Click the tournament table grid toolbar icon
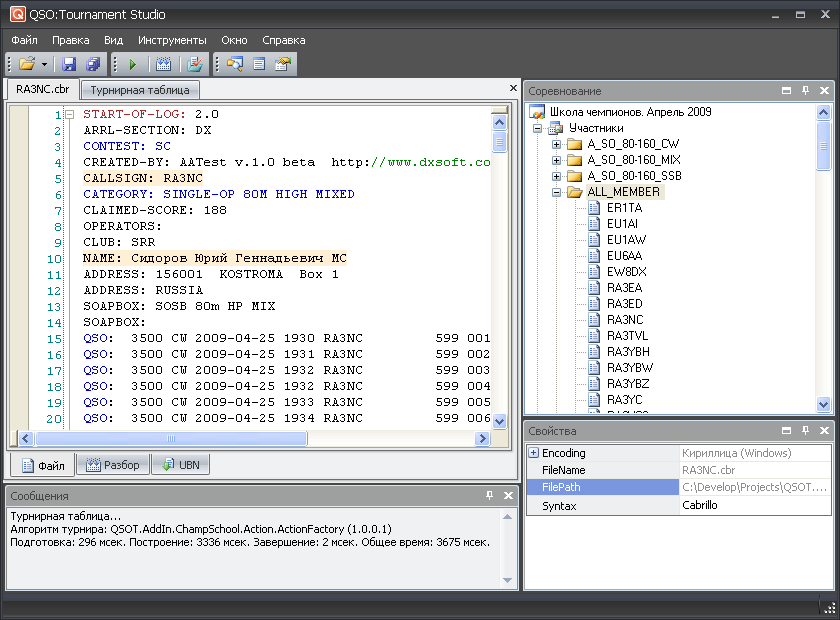 pos(163,64)
